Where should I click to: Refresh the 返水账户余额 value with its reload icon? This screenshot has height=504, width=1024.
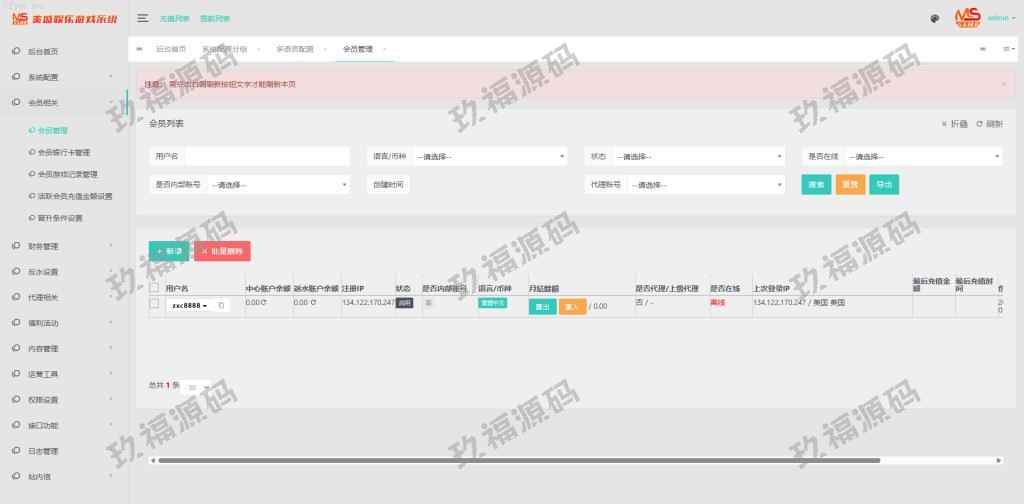312,302
